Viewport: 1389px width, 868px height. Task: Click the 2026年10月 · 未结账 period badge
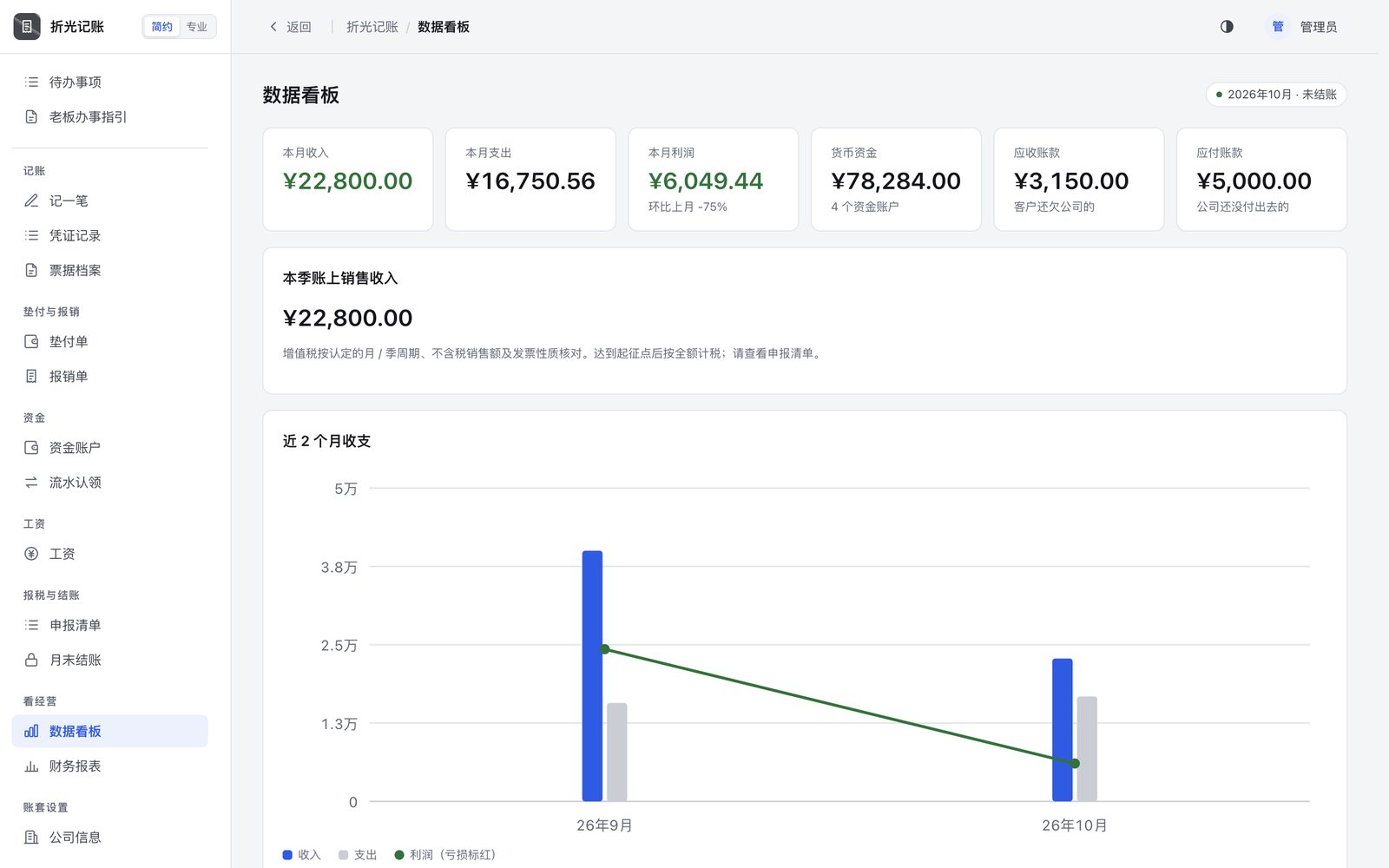[1276, 95]
